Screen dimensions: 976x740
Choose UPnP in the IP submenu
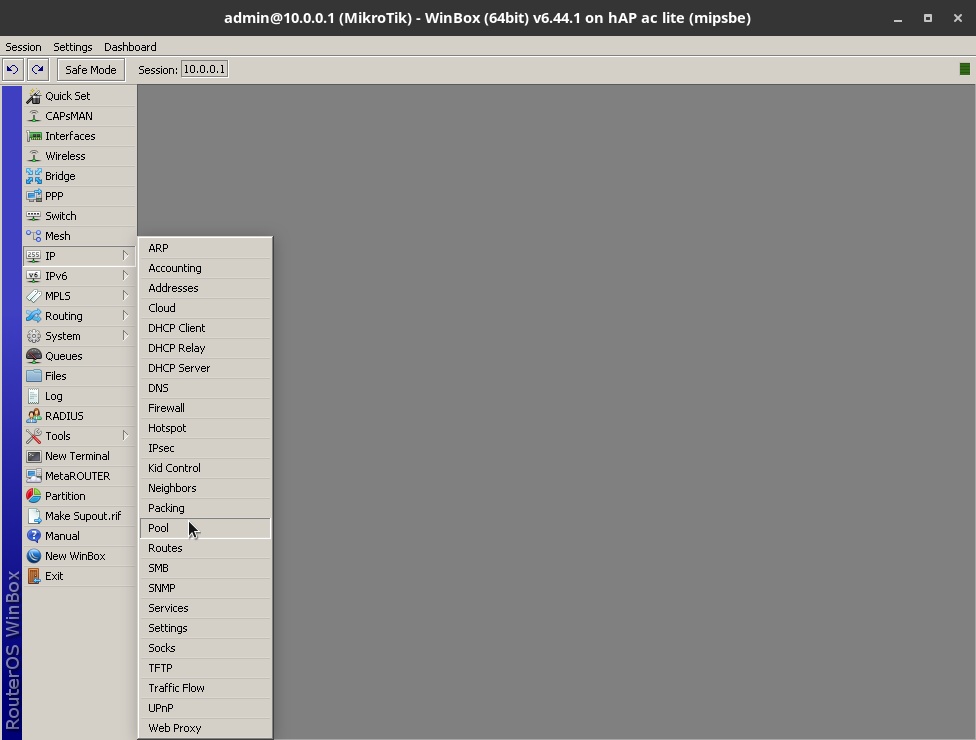[205, 708]
